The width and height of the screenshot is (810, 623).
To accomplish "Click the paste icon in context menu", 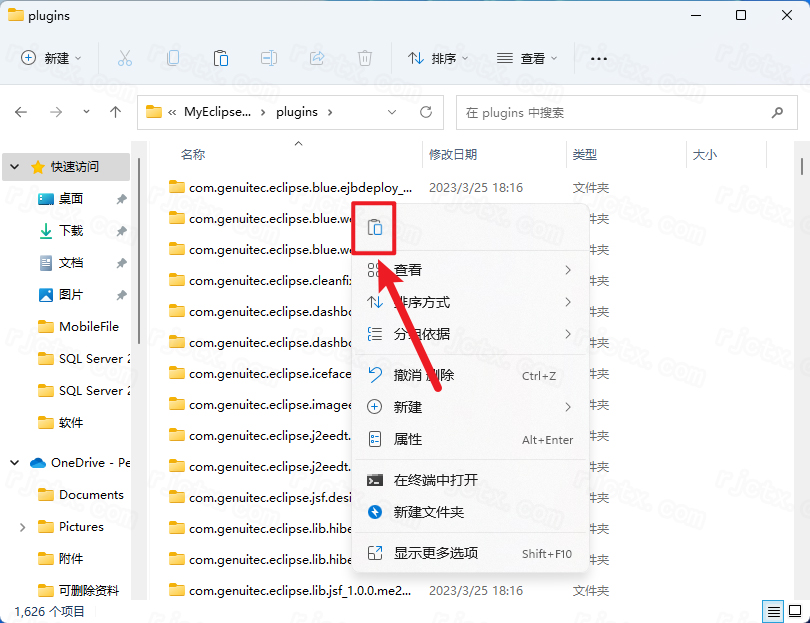I will point(375,228).
